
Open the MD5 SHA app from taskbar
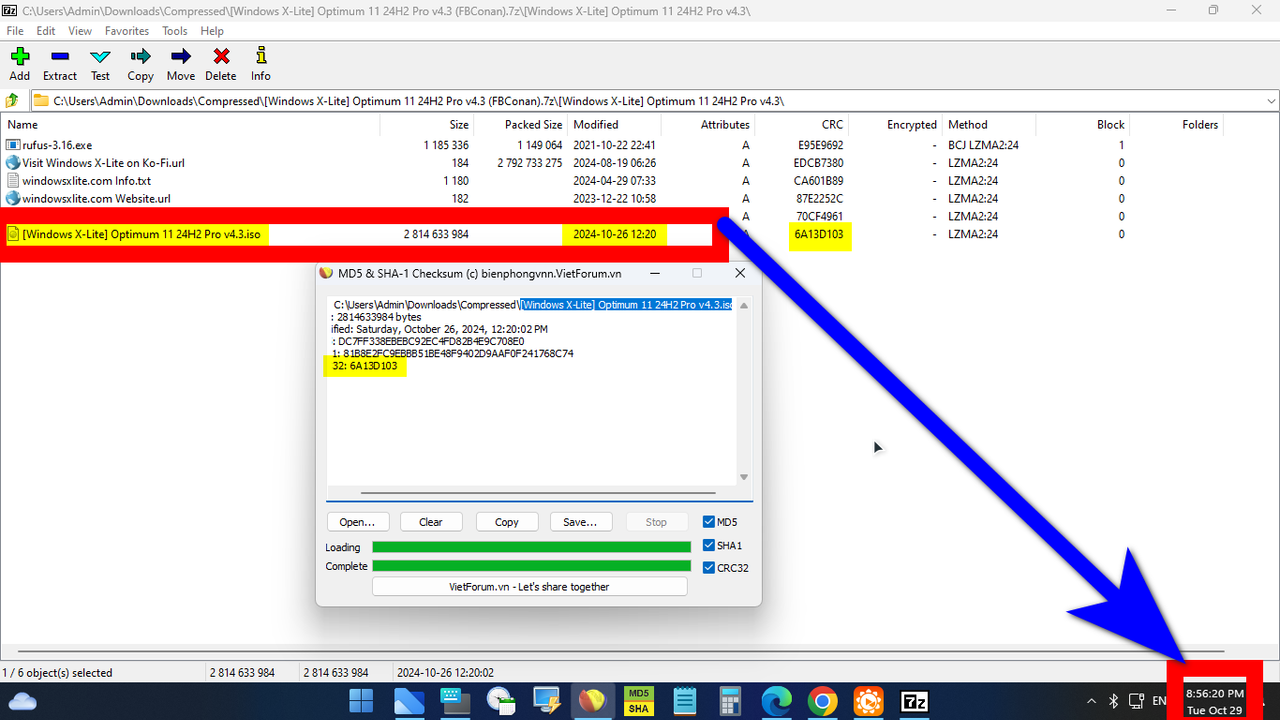(x=638, y=700)
